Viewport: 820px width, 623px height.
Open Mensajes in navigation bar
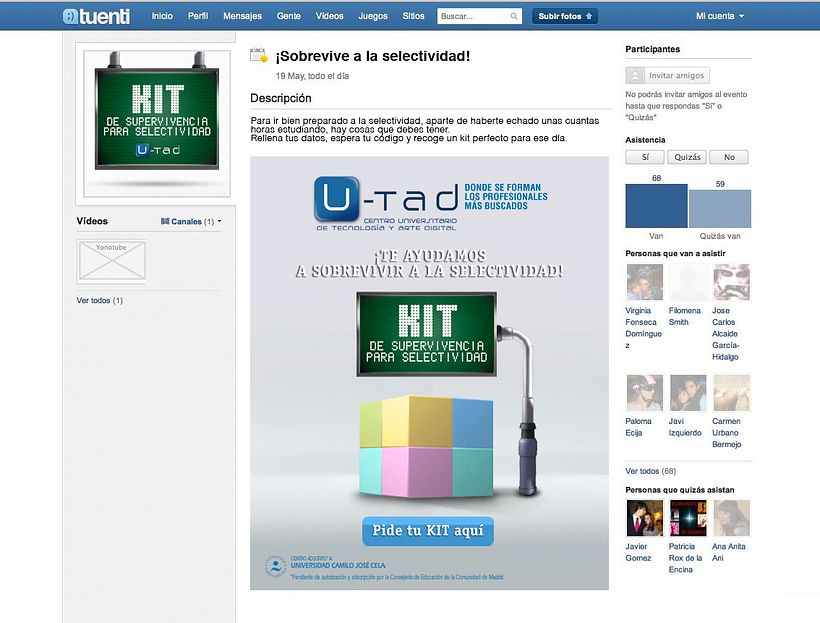[242, 16]
